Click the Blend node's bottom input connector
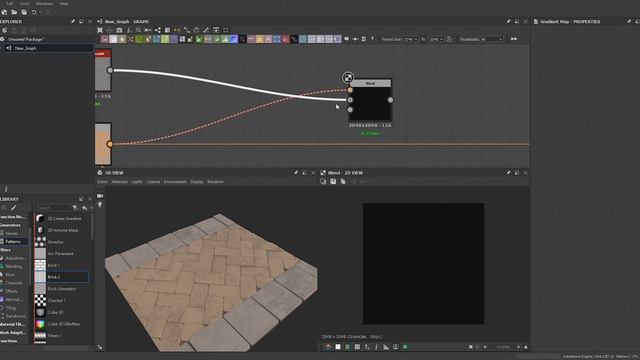Viewport: 640px width, 360px height. pos(350,110)
